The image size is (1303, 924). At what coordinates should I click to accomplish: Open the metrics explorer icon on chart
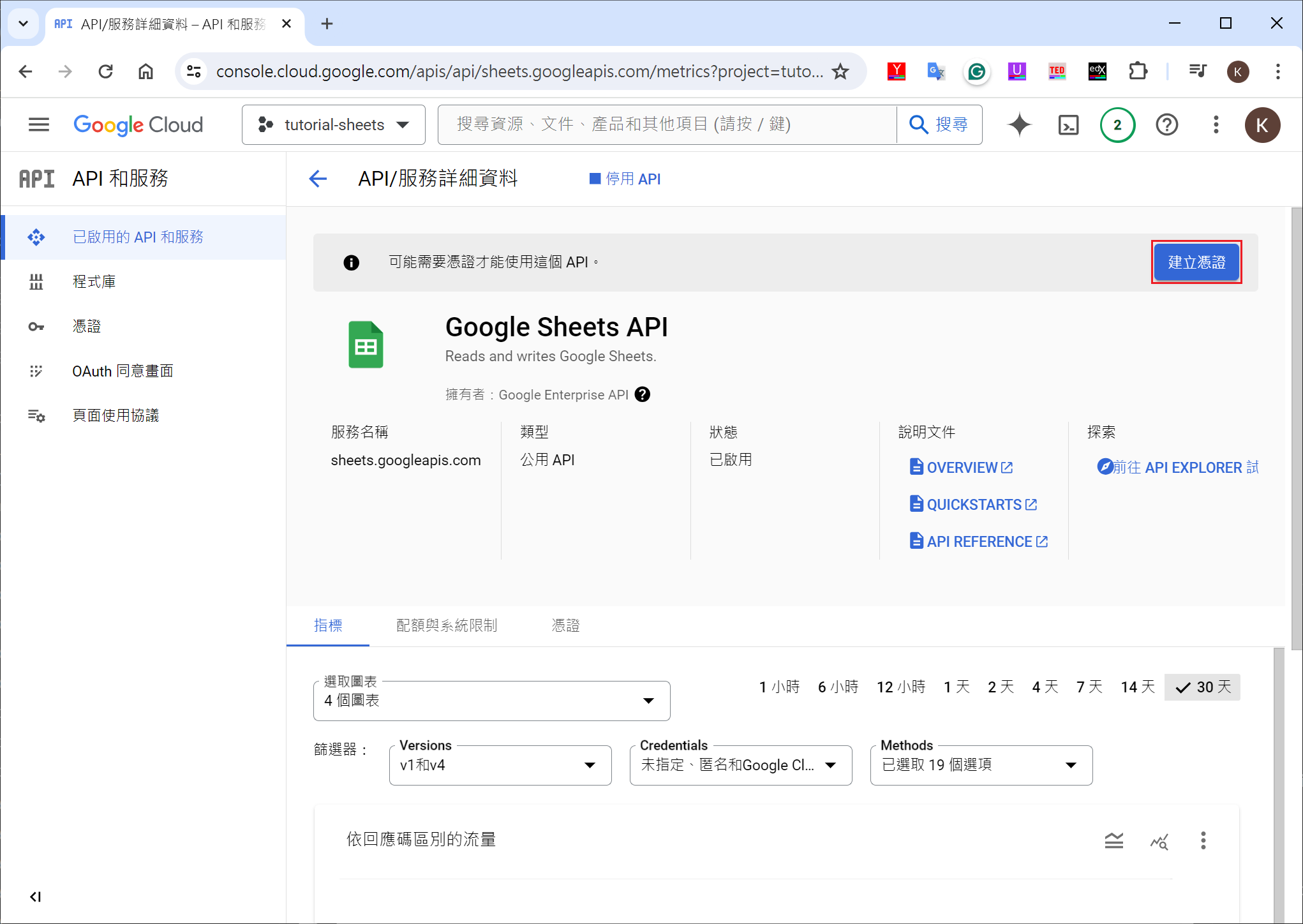[x=1159, y=842]
